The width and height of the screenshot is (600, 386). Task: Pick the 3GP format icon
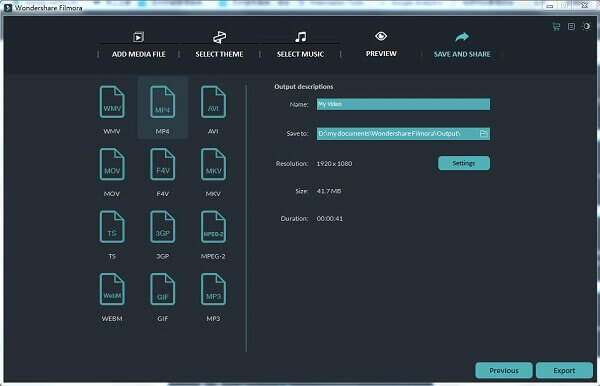(163, 227)
